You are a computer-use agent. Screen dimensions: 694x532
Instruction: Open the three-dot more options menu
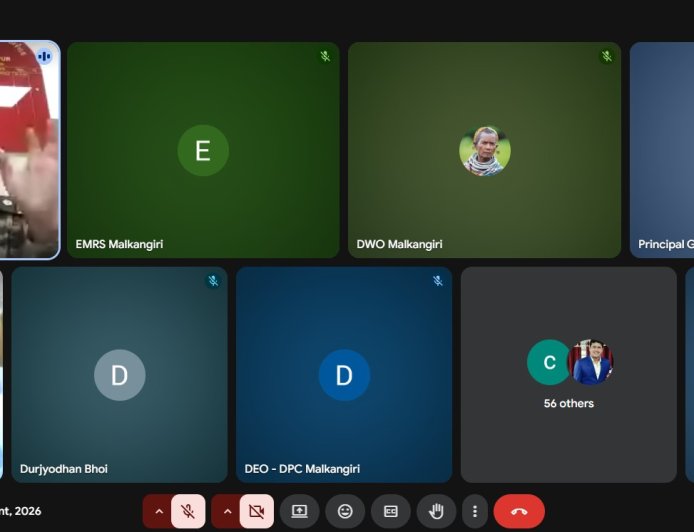click(474, 511)
